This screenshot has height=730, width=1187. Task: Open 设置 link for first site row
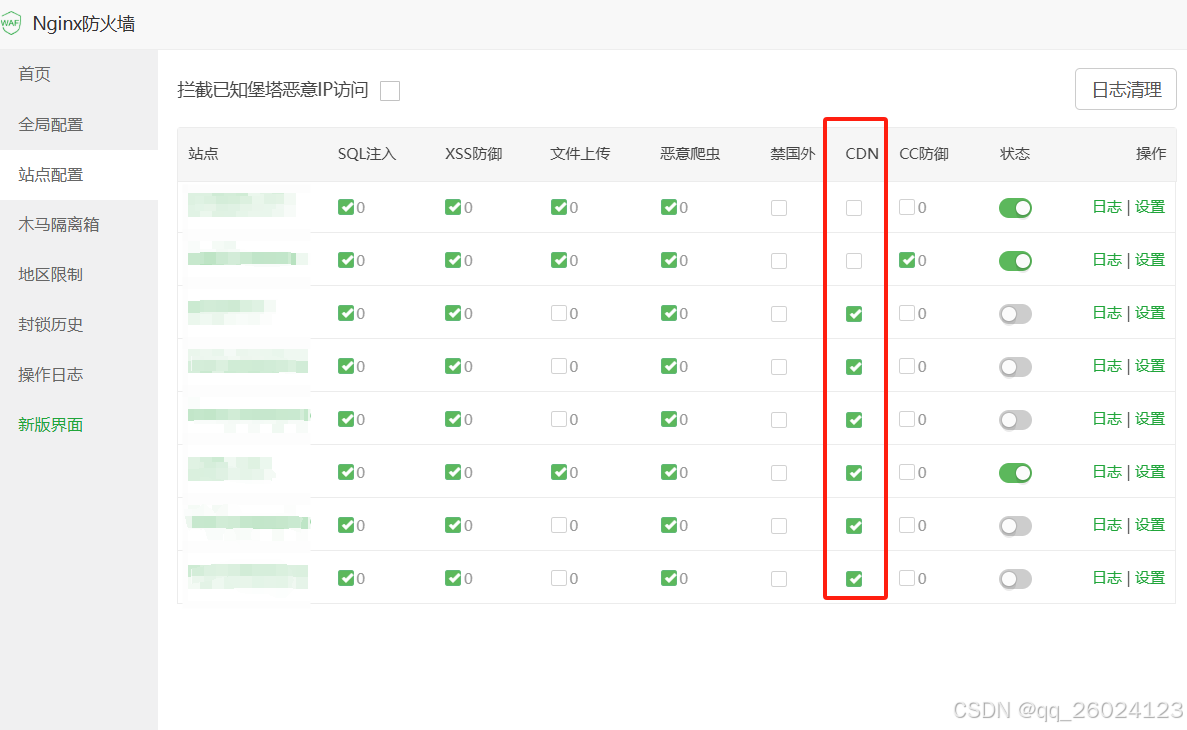click(1150, 207)
